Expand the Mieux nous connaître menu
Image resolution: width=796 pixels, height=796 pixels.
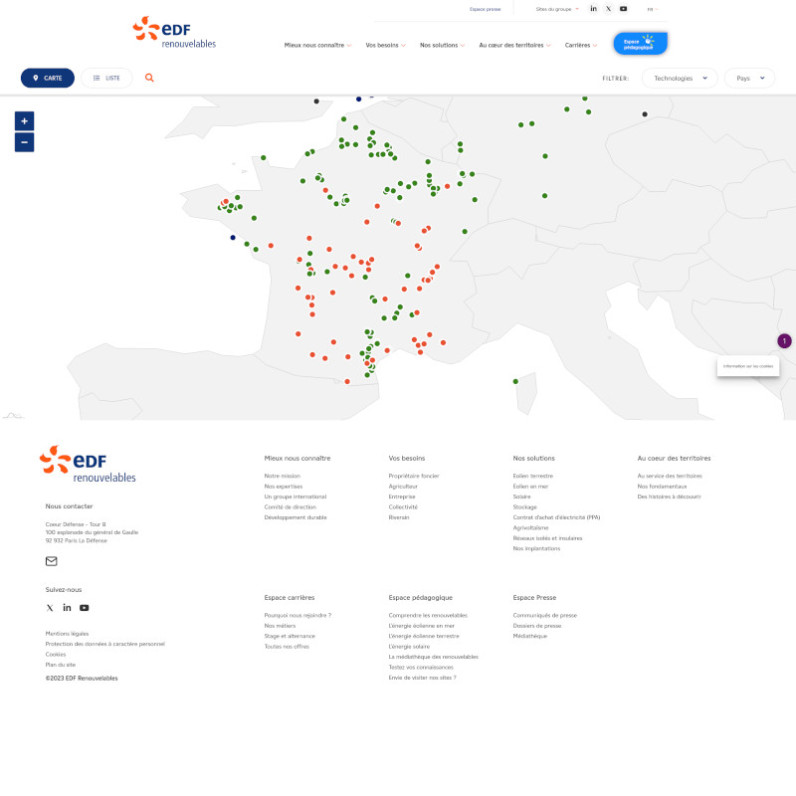[317, 45]
